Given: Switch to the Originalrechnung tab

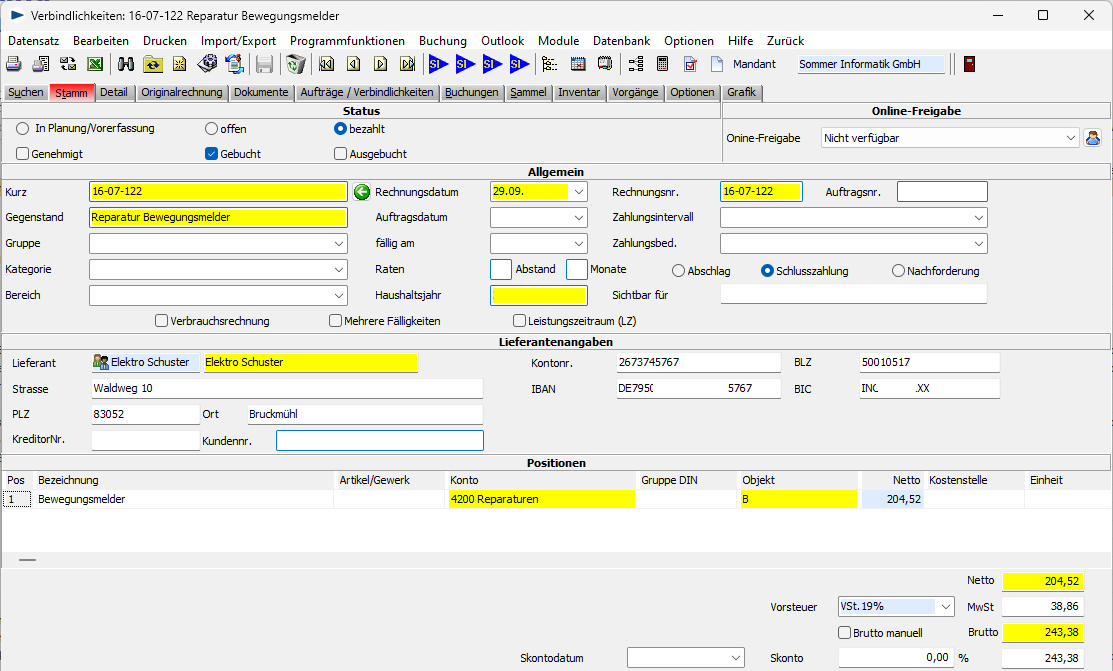Looking at the screenshot, I should 181,92.
